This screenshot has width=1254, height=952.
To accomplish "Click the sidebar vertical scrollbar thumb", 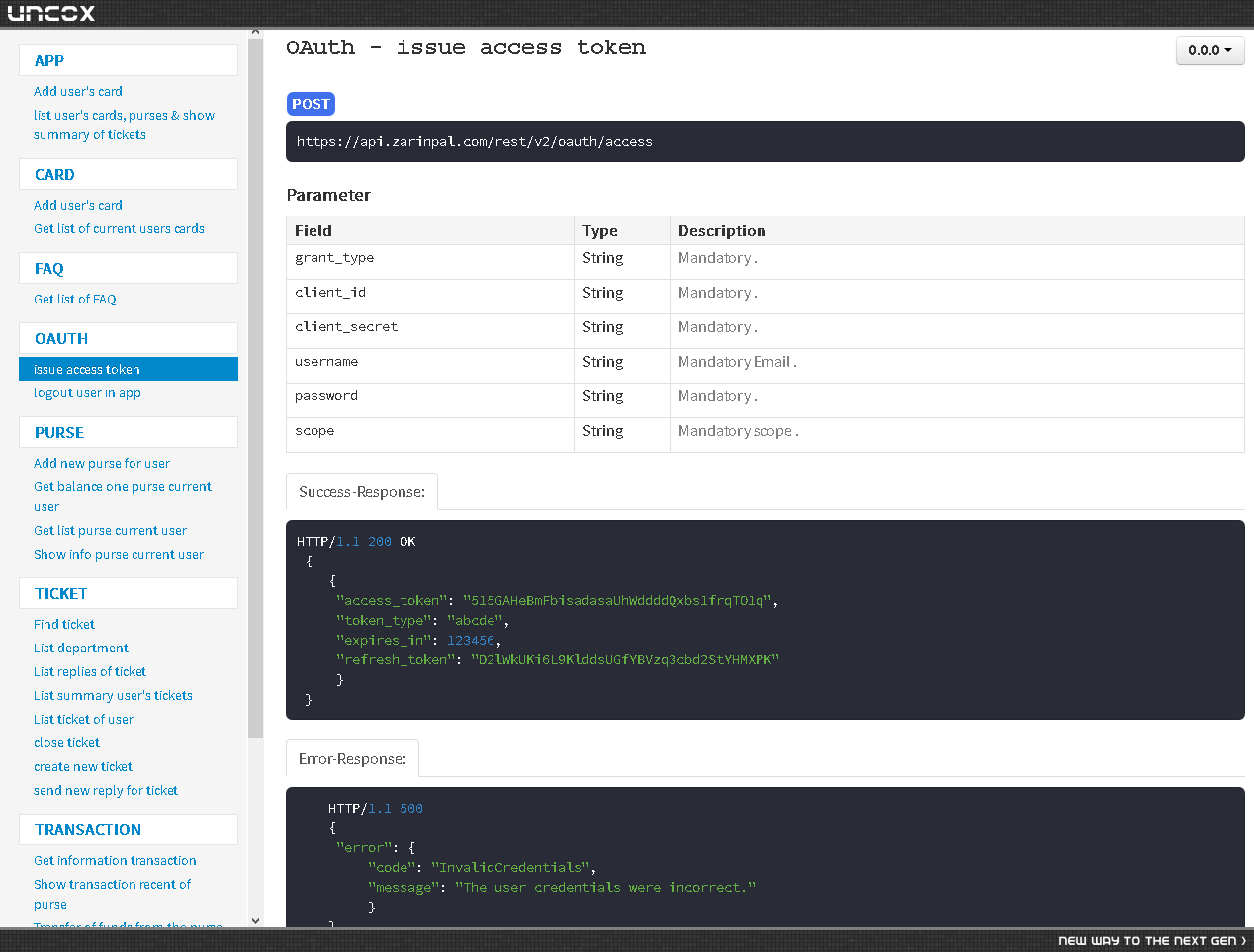I will (256, 388).
